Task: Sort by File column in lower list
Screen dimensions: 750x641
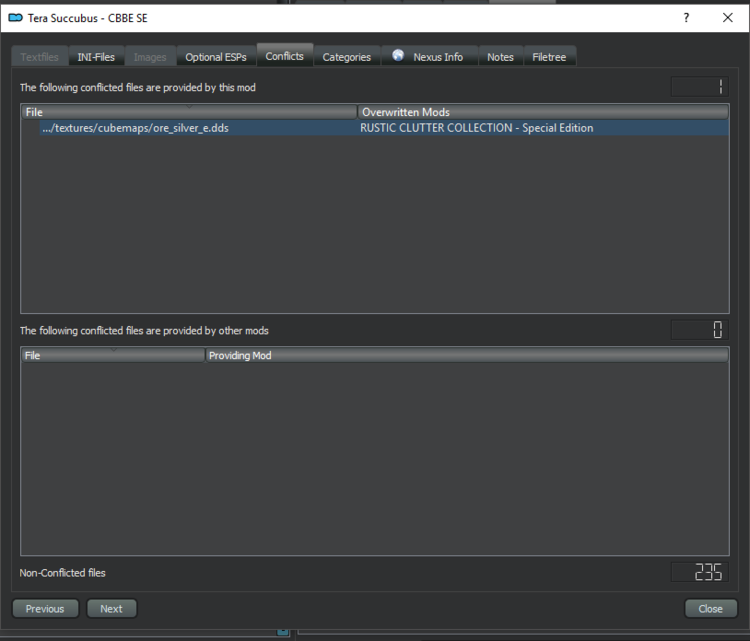Action: tap(113, 355)
